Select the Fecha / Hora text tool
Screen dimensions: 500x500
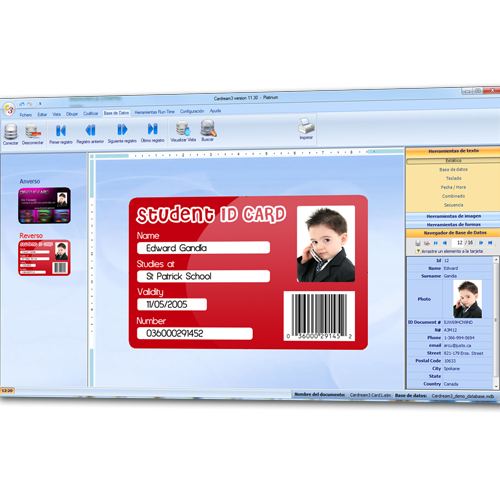pyautogui.click(x=453, y=187)
